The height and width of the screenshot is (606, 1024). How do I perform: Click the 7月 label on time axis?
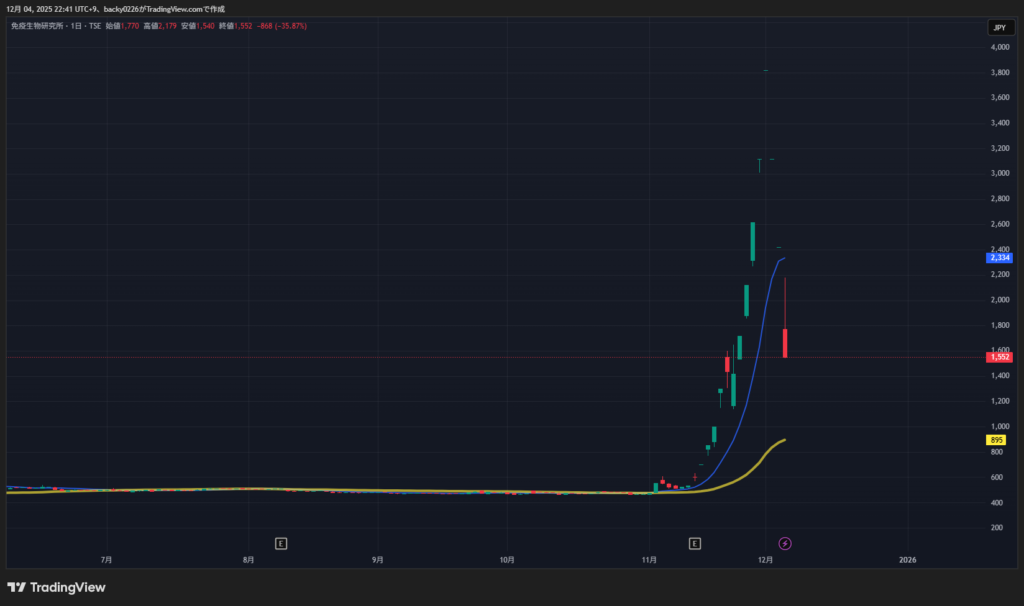tap(106, 559)
